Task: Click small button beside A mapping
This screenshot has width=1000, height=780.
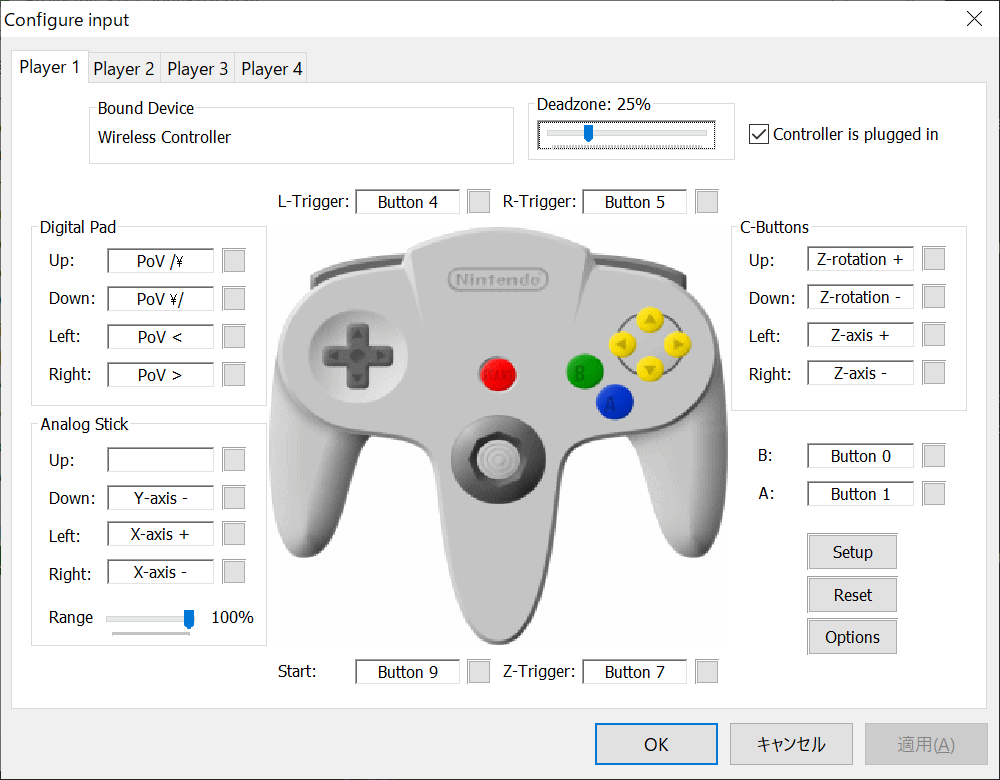Action: pyautogui.click(x=934, y=494)
